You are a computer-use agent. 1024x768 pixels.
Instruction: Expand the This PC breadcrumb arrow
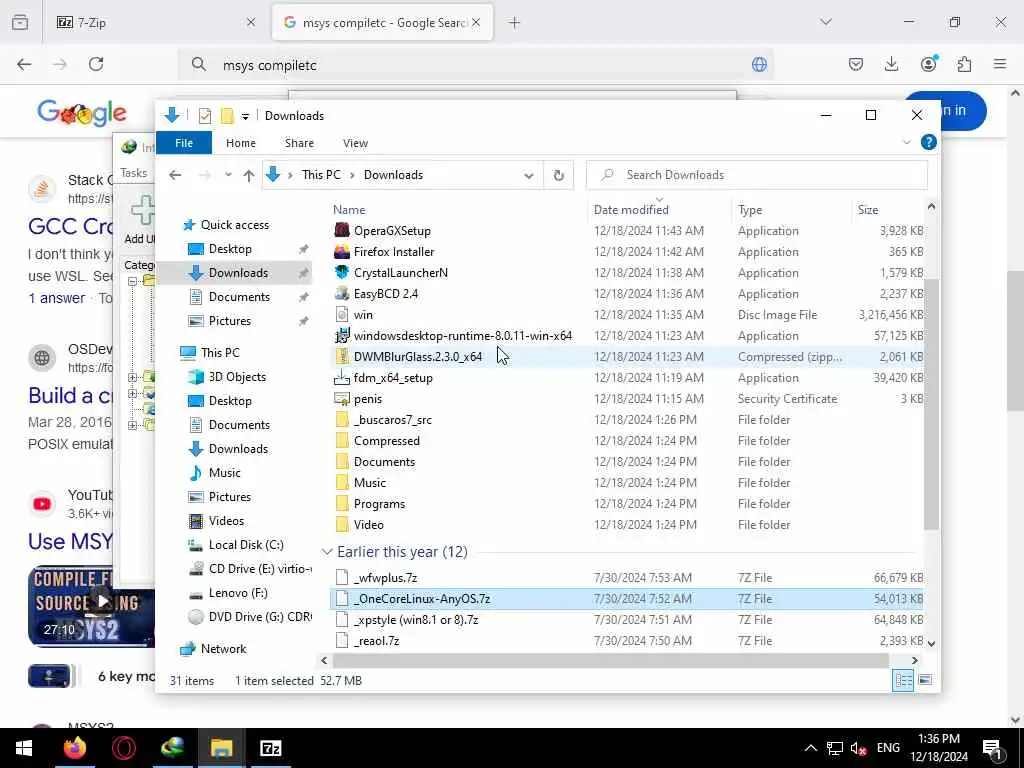pyautogui.click(x=353, y=175)
